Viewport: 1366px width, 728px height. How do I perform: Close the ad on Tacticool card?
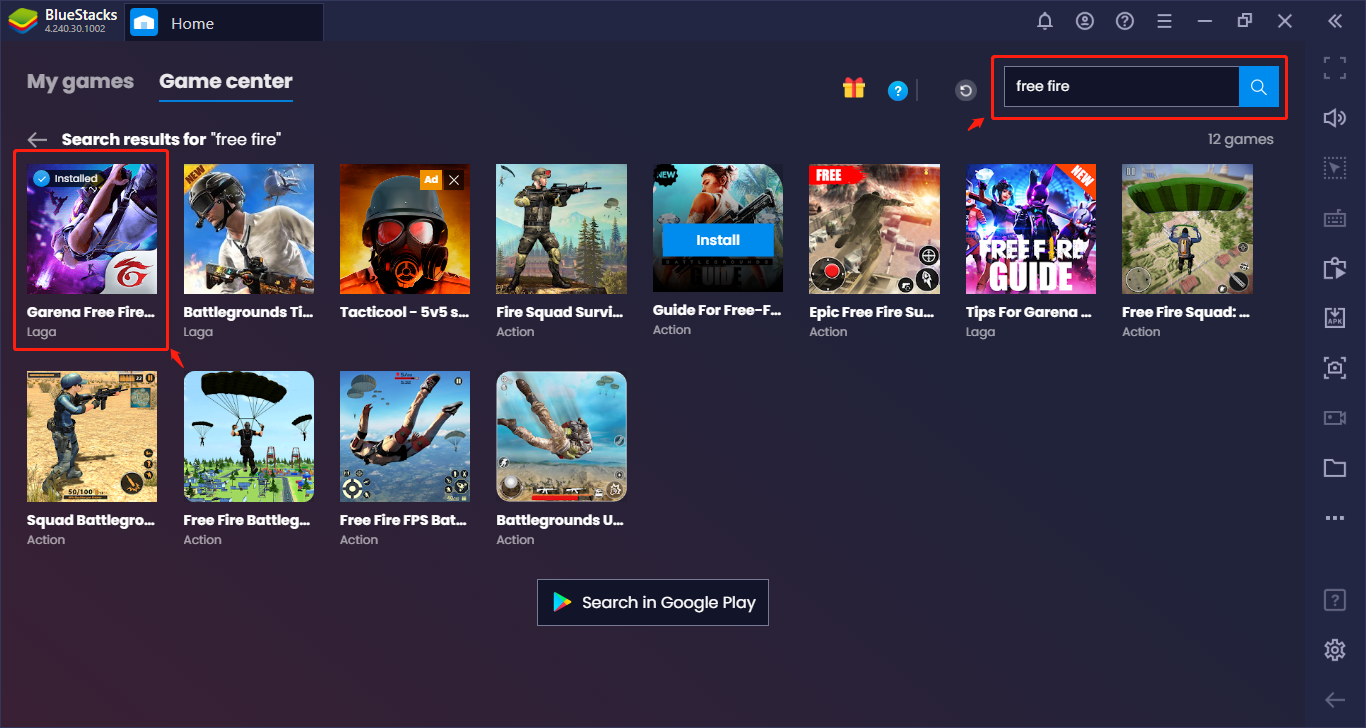click(454, 180)
